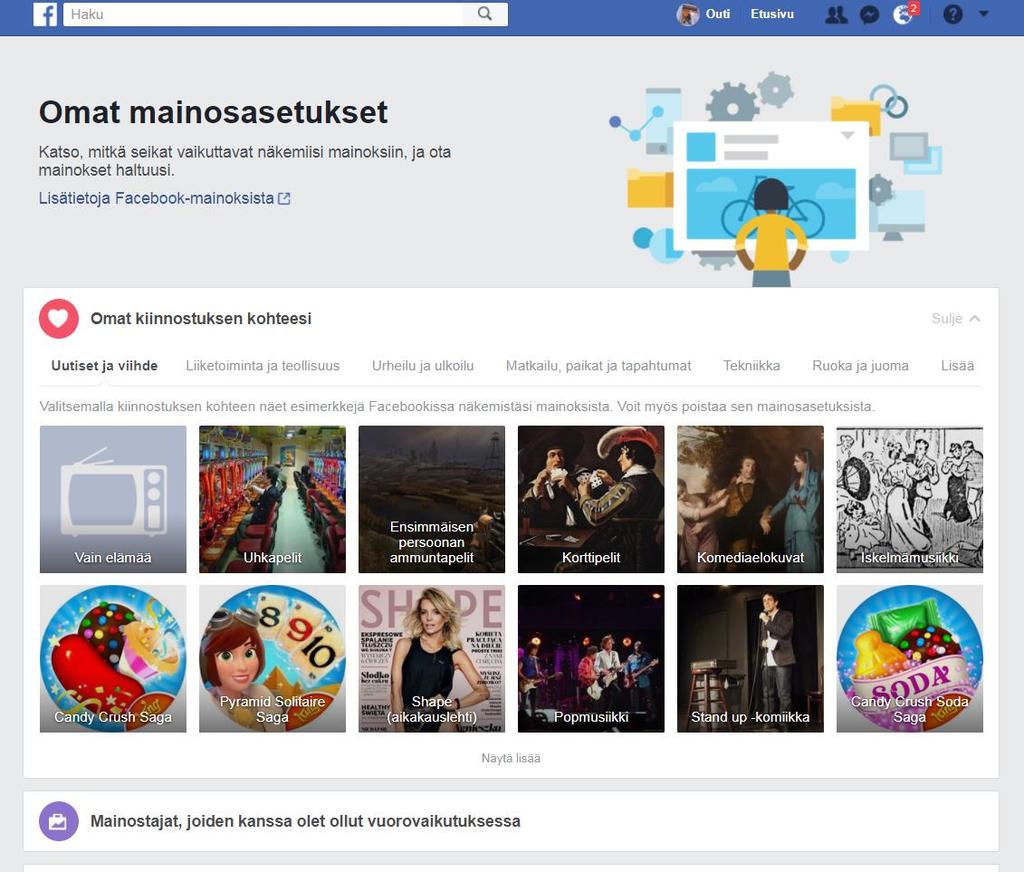Screen dimensions: 1024x872
Task: Open Matkailu, paikat ja tapahtumat tab
Action: [598, 366]
